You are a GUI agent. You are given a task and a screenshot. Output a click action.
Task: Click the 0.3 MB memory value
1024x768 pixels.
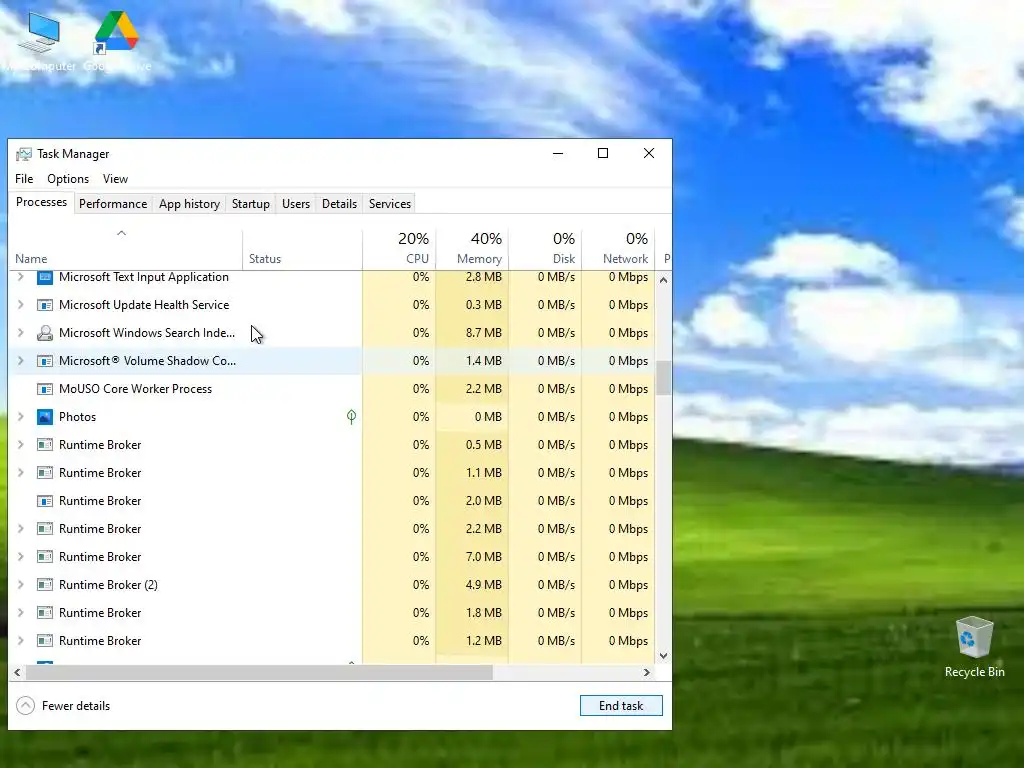point(484,305)
